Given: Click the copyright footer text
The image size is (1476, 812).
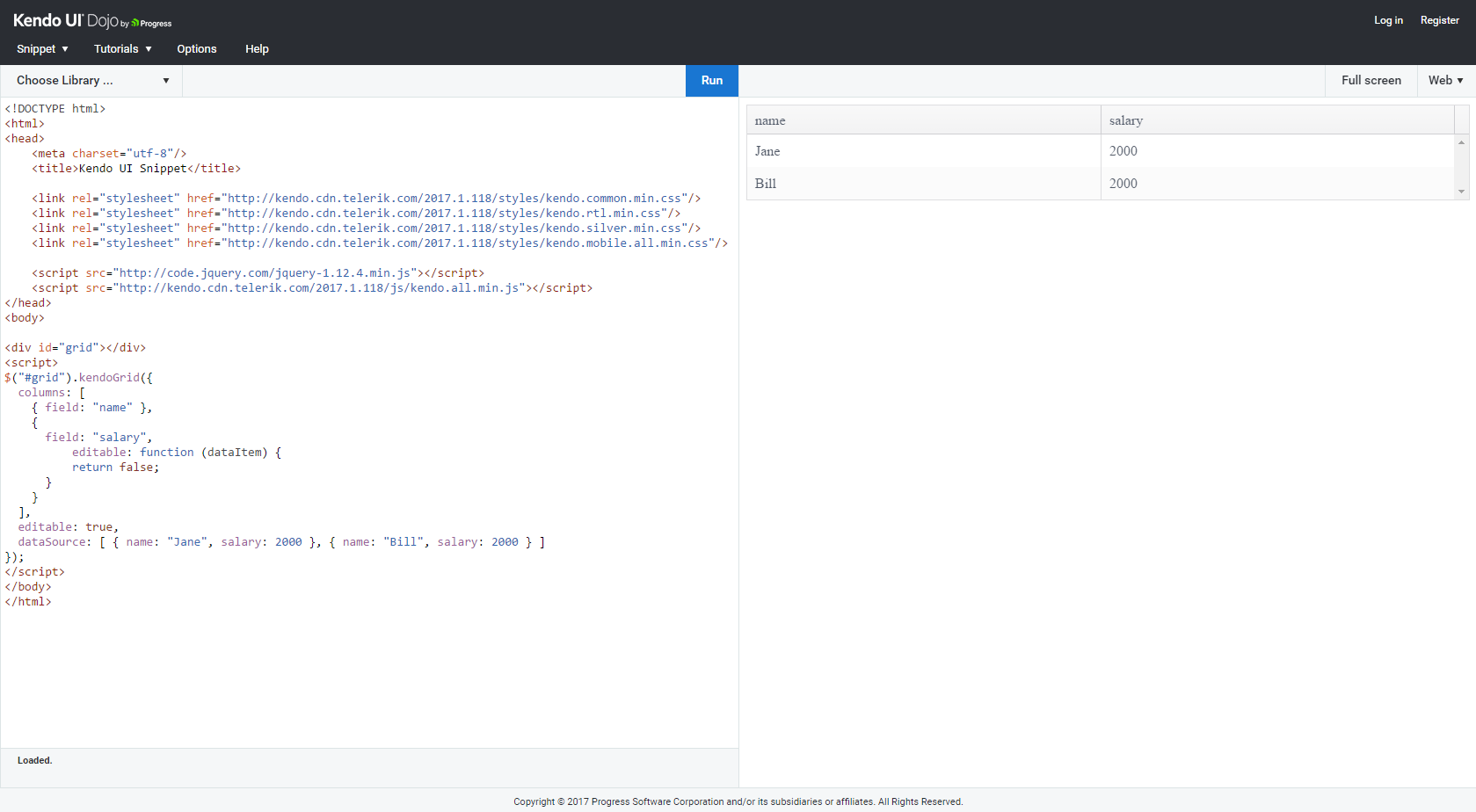Looking at the screenshot, I should click(738, 801).
